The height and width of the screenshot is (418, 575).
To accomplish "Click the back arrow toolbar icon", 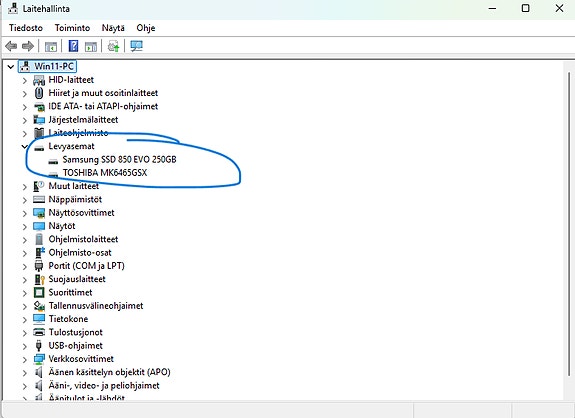I will click(11, 46).
